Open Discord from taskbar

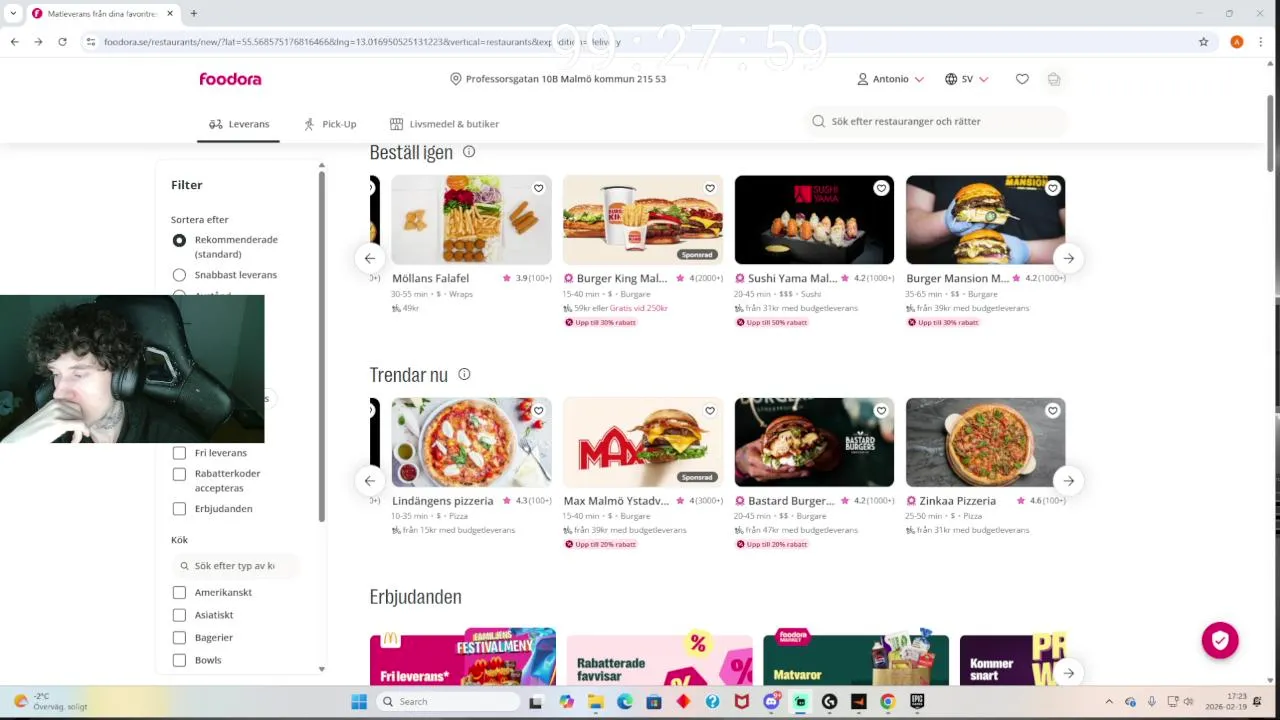tap(771, 702)
